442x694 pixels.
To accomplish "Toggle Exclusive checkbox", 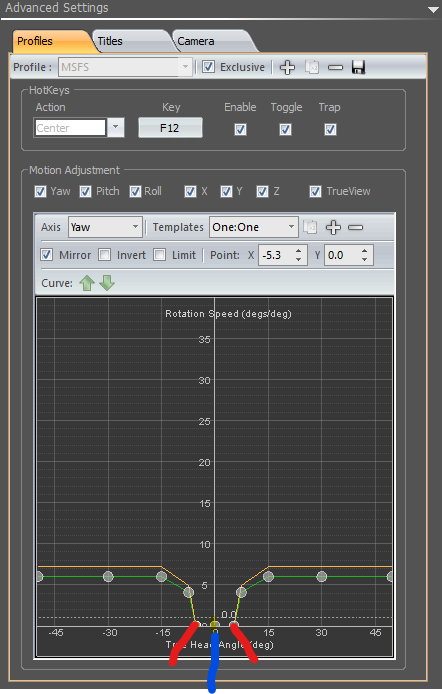I will pos(208,67).
